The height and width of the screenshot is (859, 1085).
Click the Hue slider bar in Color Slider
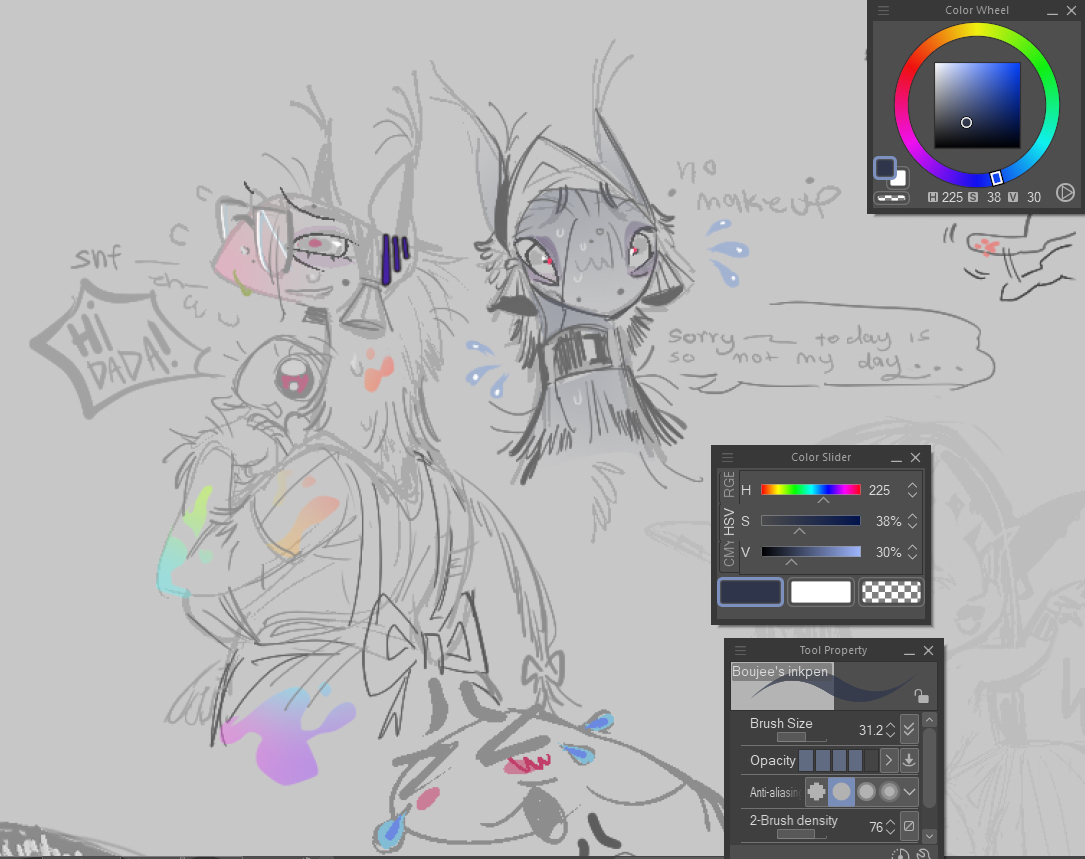[810, 490]
